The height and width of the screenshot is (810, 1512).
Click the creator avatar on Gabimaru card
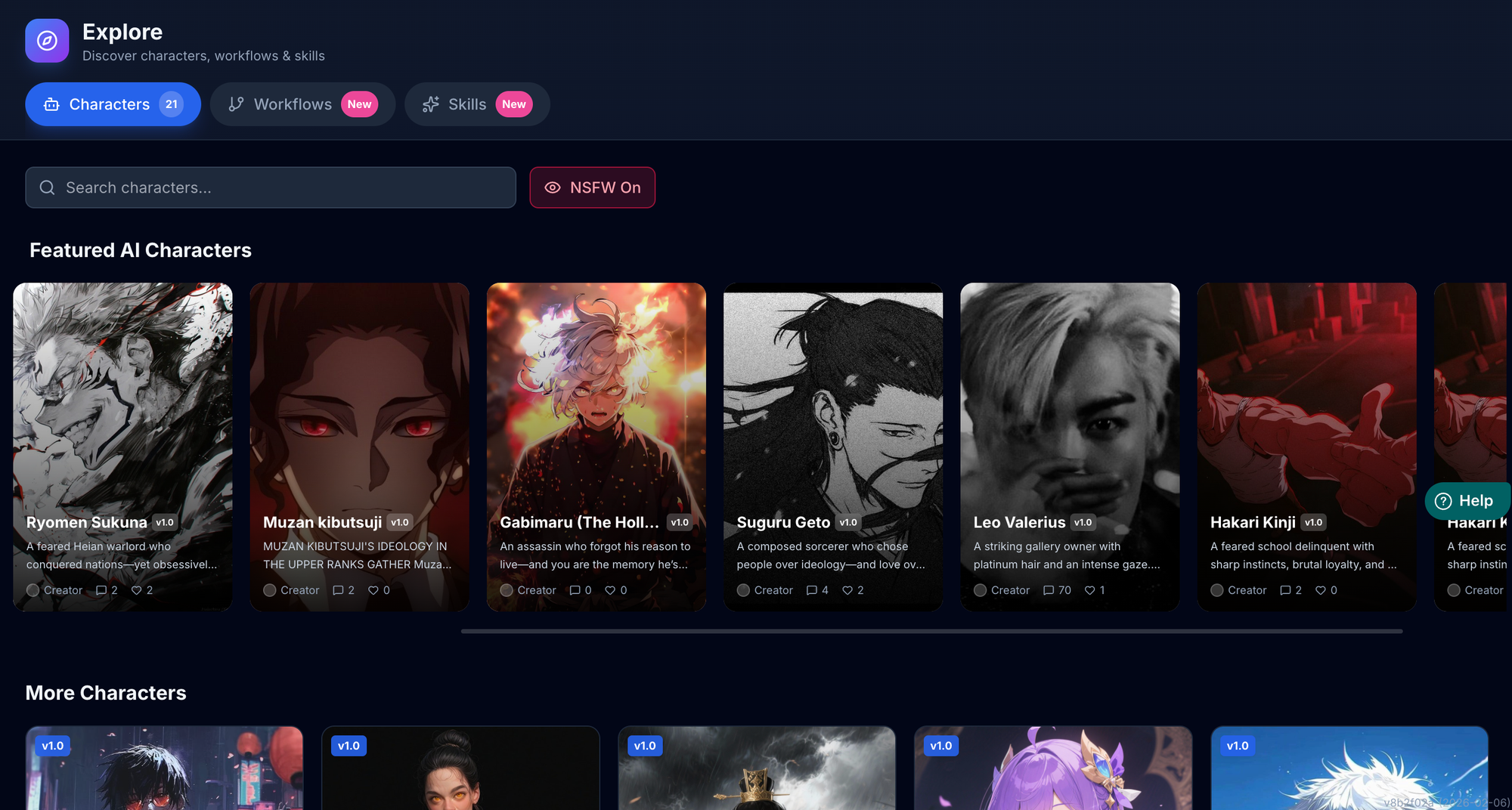click(x=507, y=590)
